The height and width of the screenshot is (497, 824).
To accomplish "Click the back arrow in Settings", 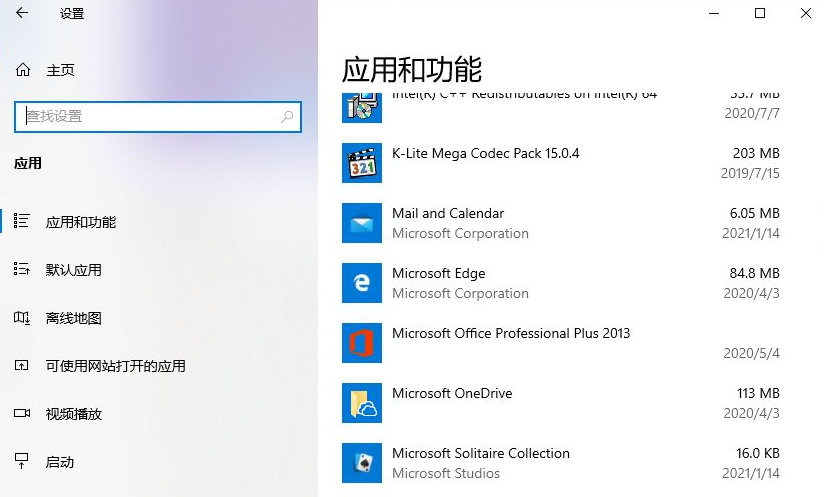I will point(22,14).
